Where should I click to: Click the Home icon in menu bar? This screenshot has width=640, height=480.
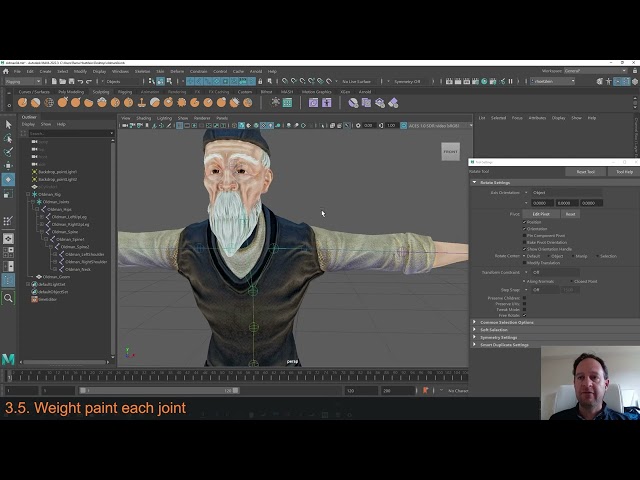point(6,71)
